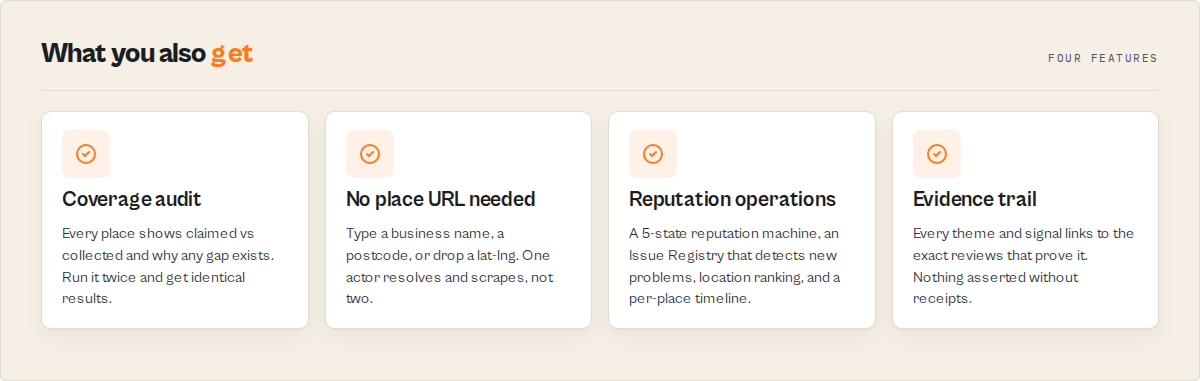Click the description starting "Every theme and signal"
The width and height of the screenshot is (1200, 381).
(1024, 266)
